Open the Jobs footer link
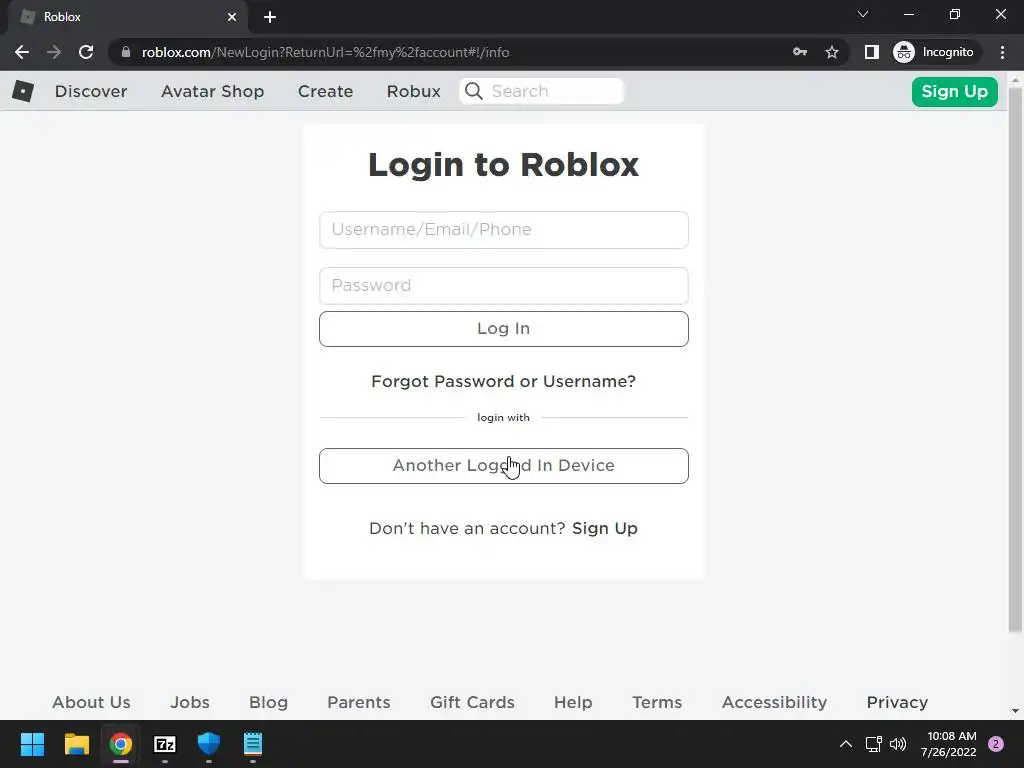The height and width of the screenshot is (768, 1024). tap(190, 702)
